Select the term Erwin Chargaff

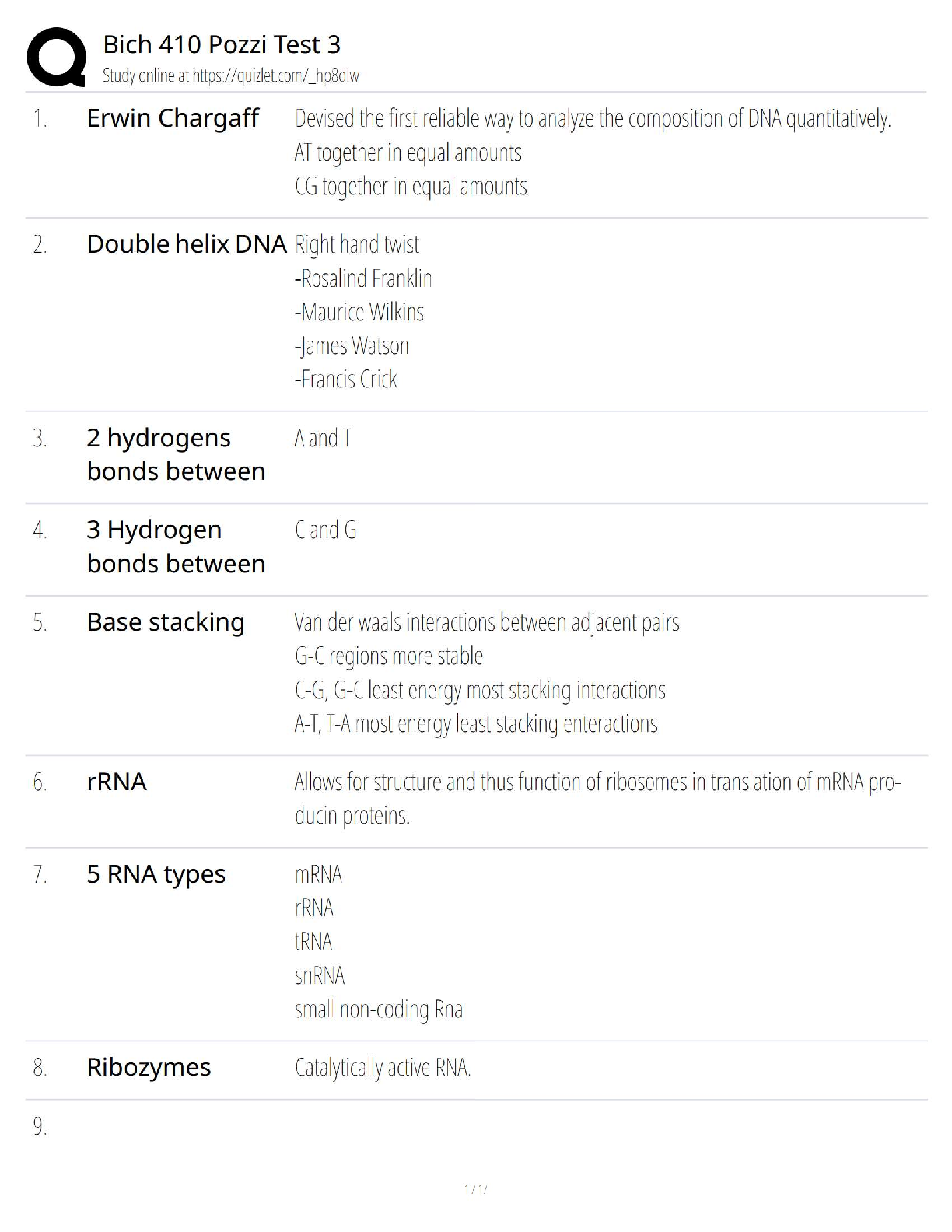tap(173, 118)
